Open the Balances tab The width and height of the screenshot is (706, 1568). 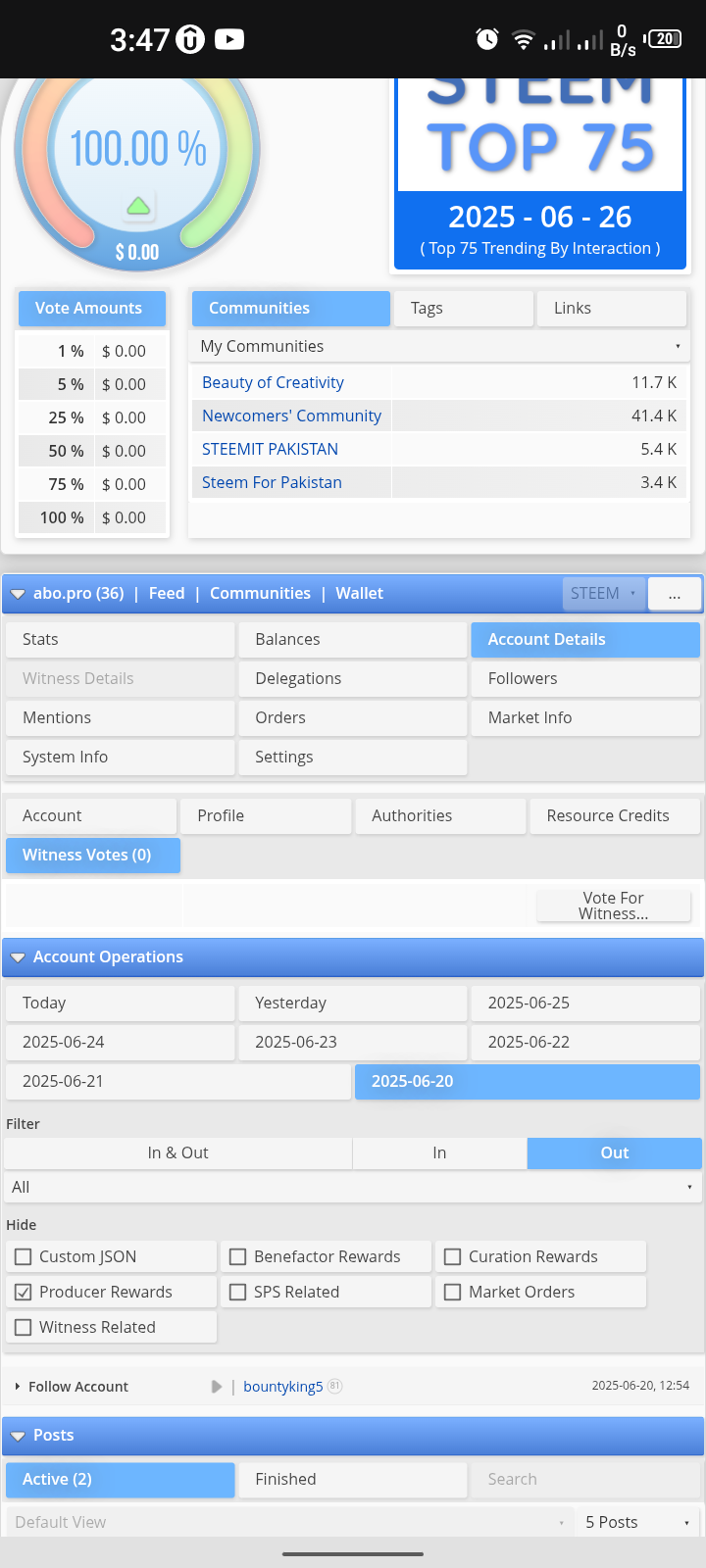click(353, 639)
